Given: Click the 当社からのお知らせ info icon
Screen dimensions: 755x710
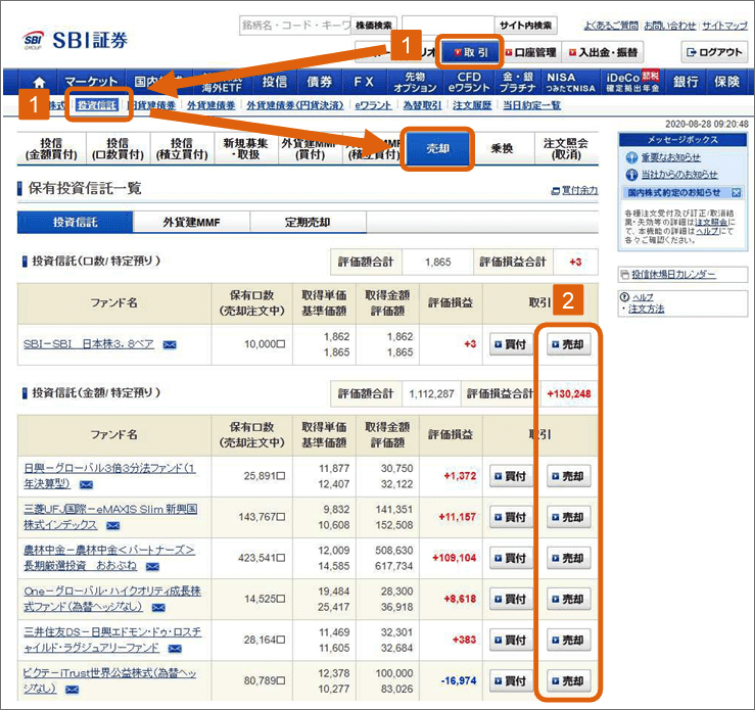Looking at the screenshot, I should pos(631,174).
